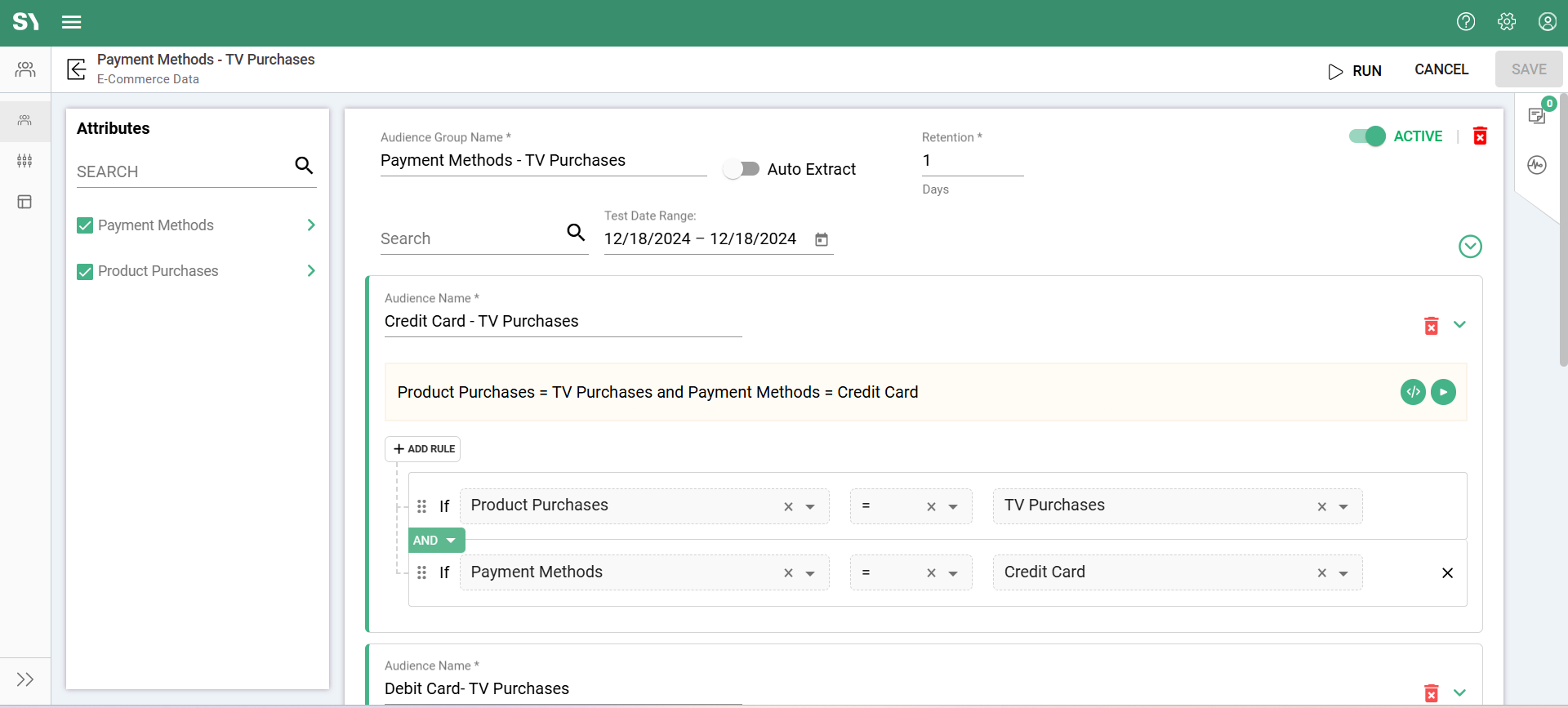Screen dimensions: 1568x708
Task: Click the back arrow beside the page title
Action: pos(76,69)
